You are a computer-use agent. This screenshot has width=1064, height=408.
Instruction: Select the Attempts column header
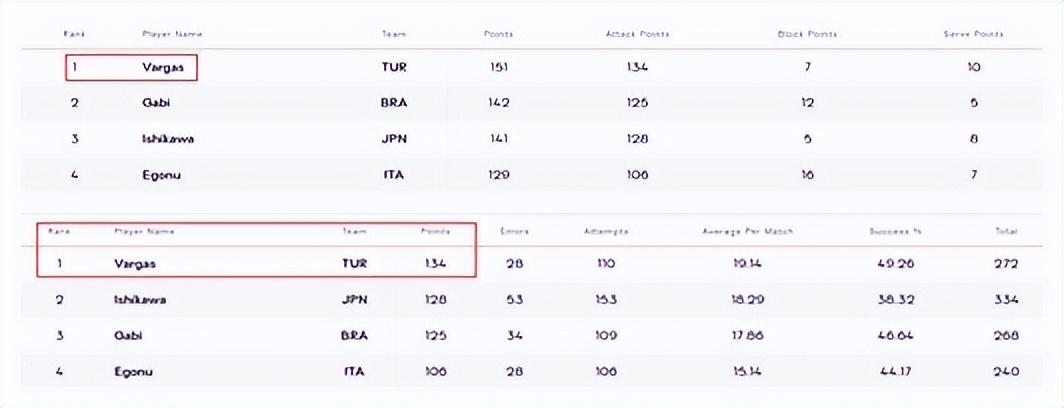point(606,232)
